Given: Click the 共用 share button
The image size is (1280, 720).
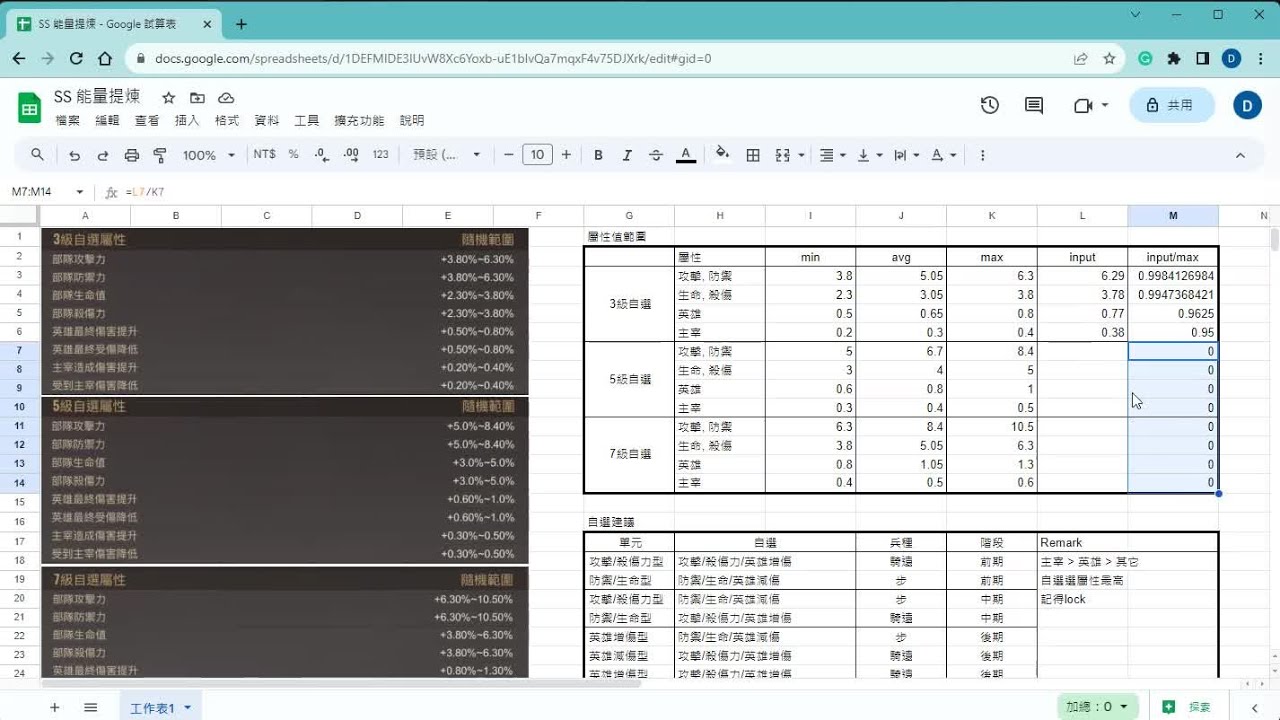Looking at the screenshot, I should pyautogui.click(x=1171, y=104).
